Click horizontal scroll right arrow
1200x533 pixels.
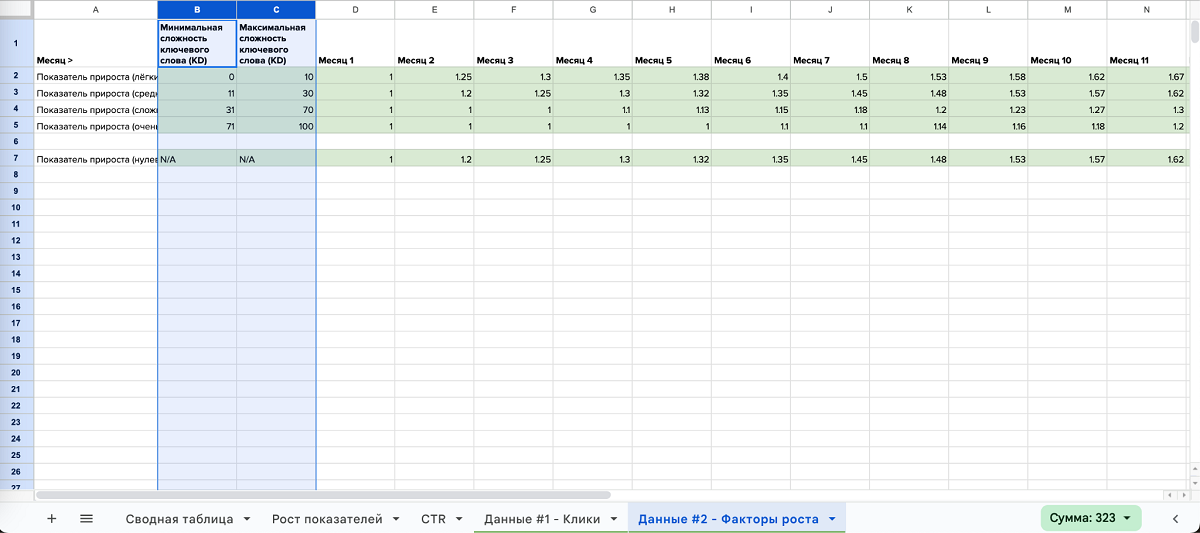[x=1182, y=495]
